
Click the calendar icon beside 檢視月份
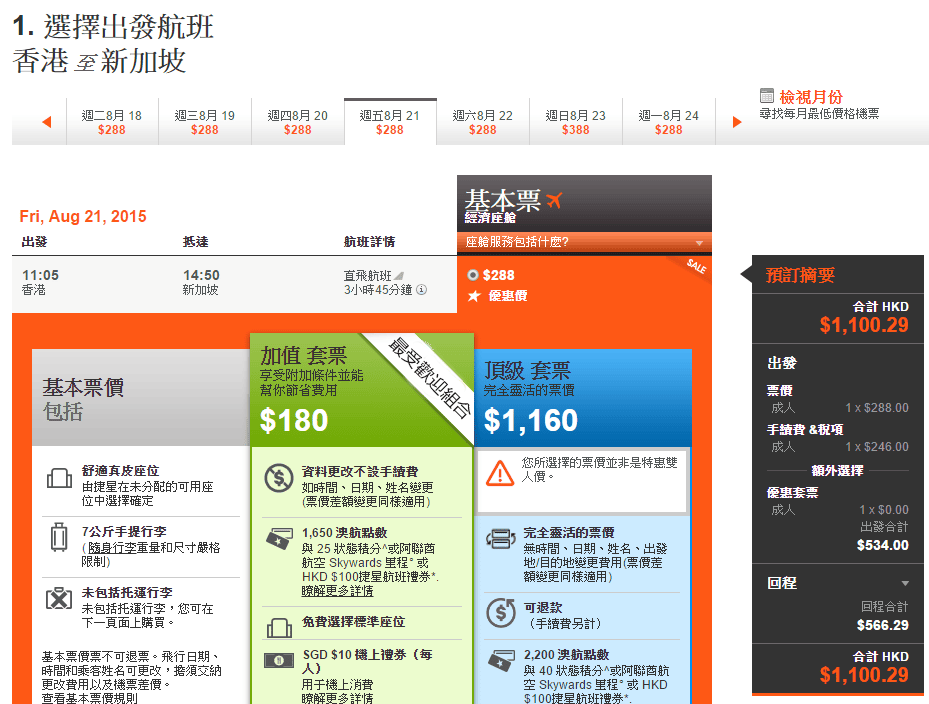tap(767, 96)
